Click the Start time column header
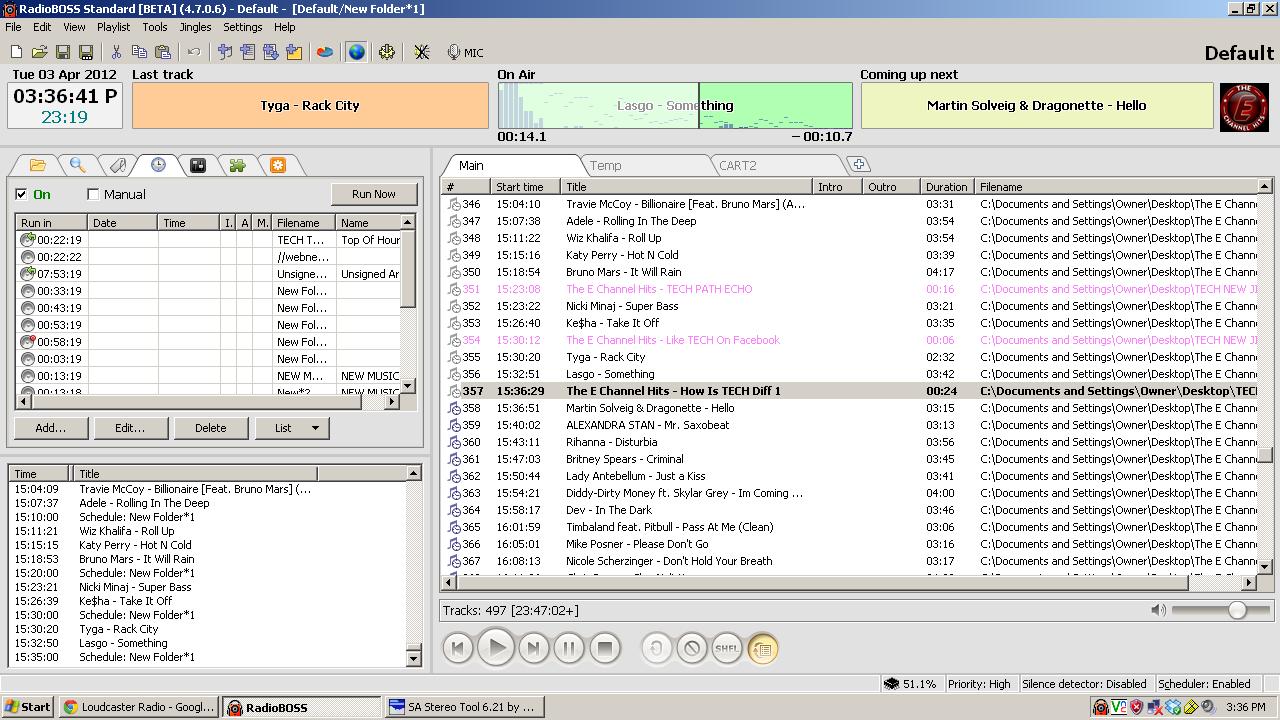1280x720 pixels. click(x=527, y=187)
